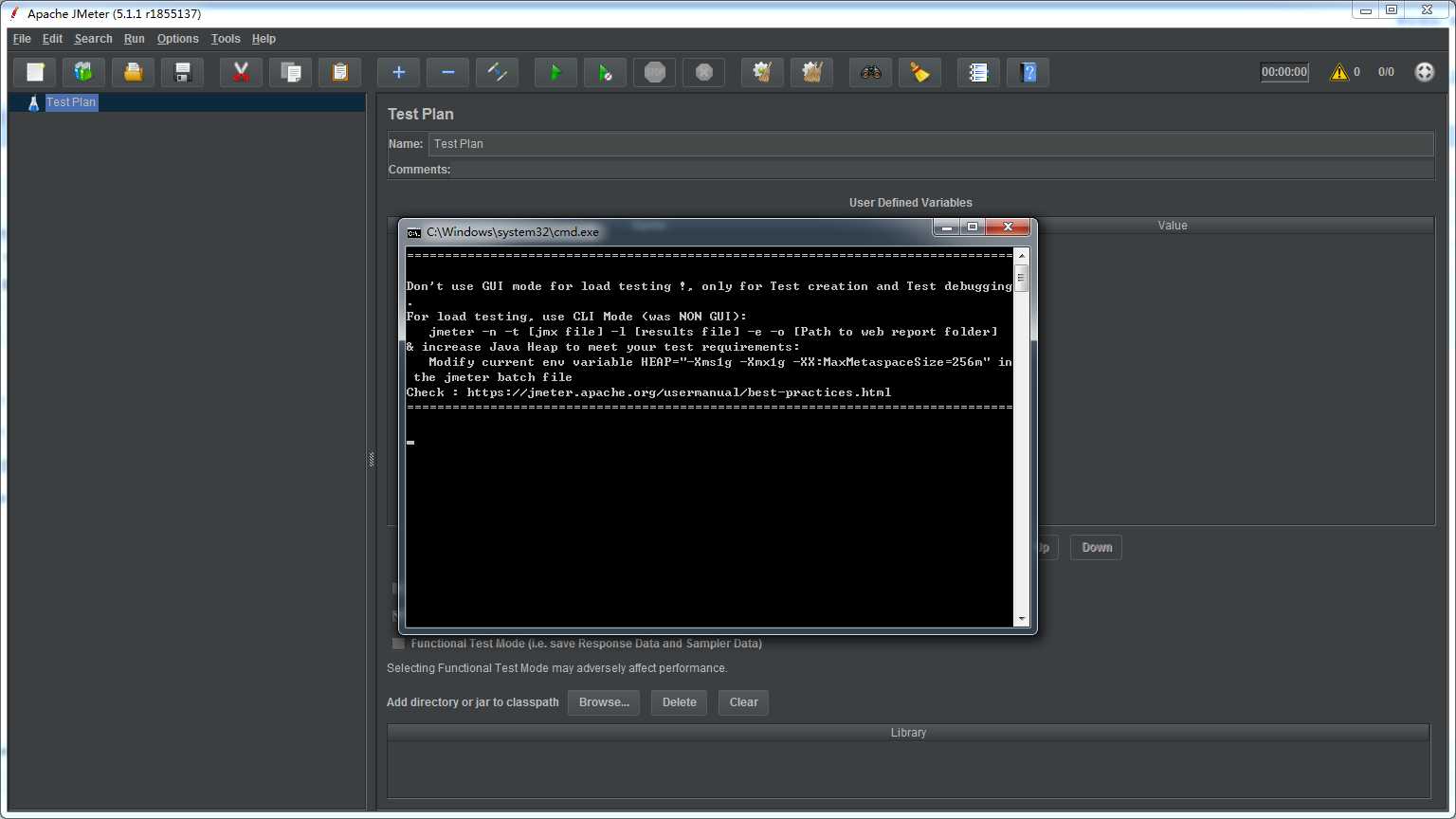The image size is (1456, 819).
Task: Click the Stop test icon
Action: click(x=655, y=72)
